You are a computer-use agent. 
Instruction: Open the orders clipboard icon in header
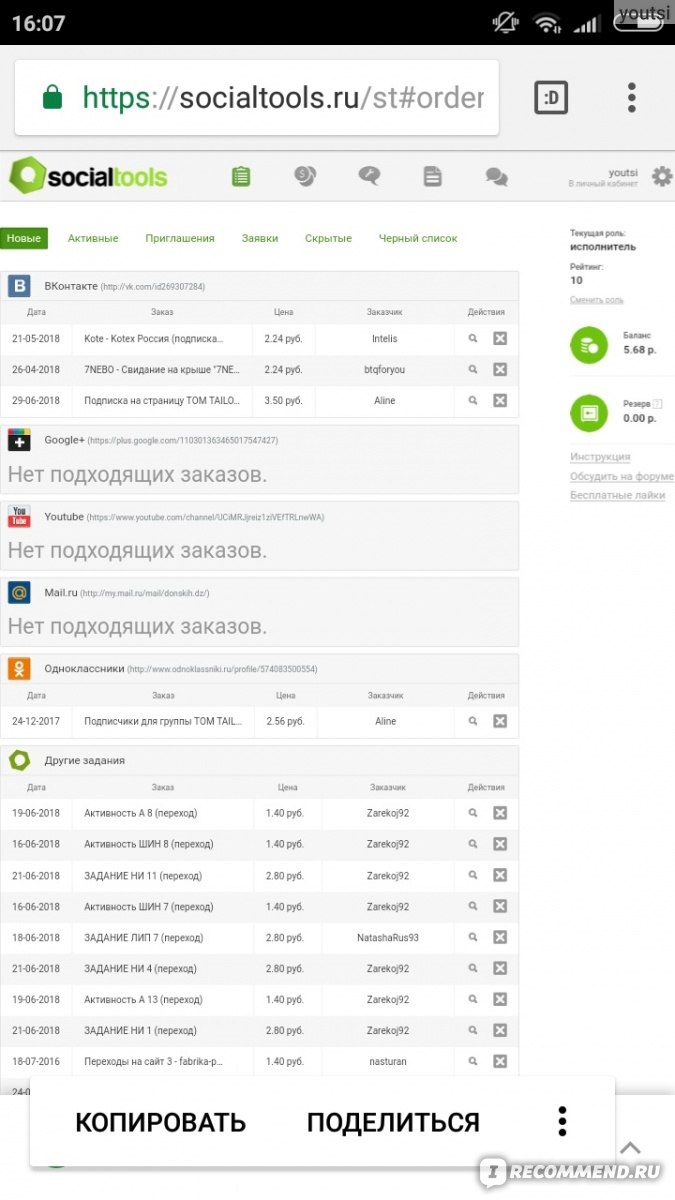241,176
